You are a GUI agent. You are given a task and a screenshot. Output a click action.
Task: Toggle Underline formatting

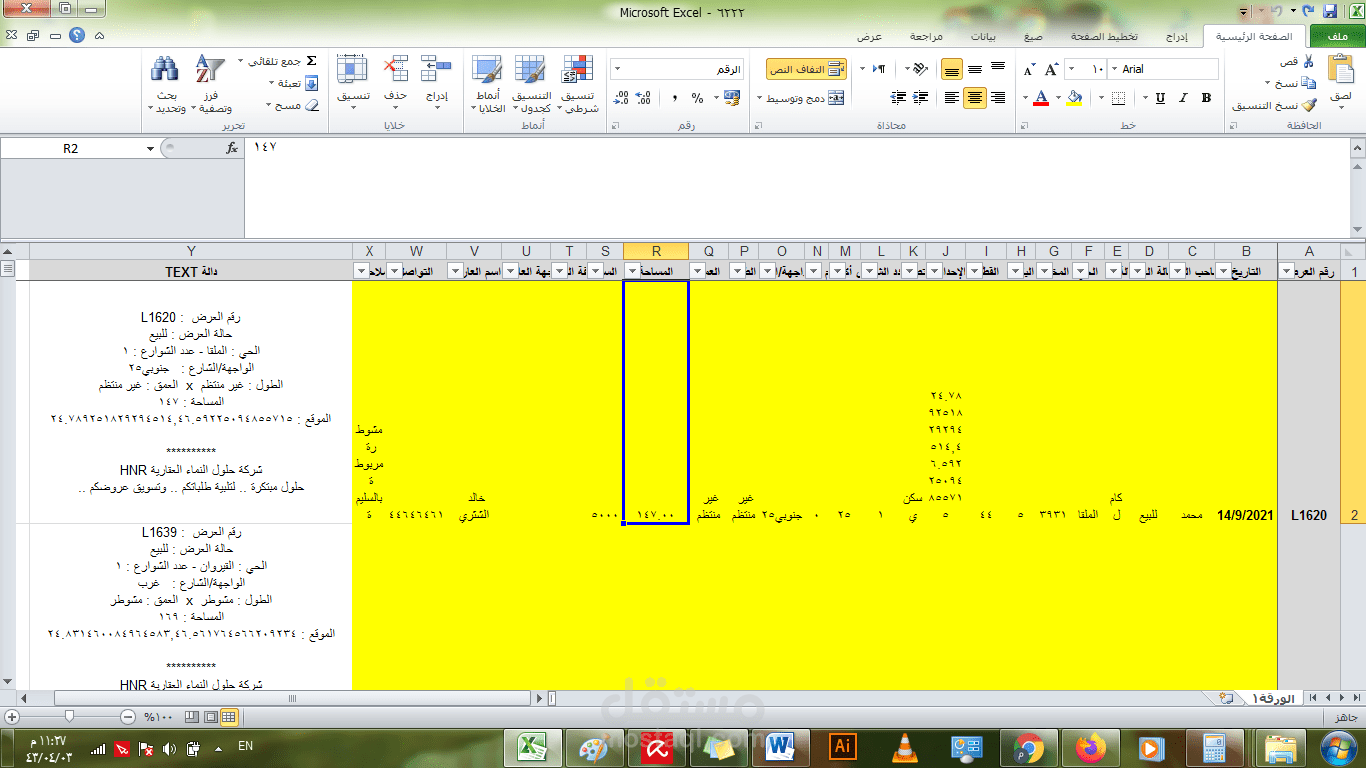[1160, 98]
